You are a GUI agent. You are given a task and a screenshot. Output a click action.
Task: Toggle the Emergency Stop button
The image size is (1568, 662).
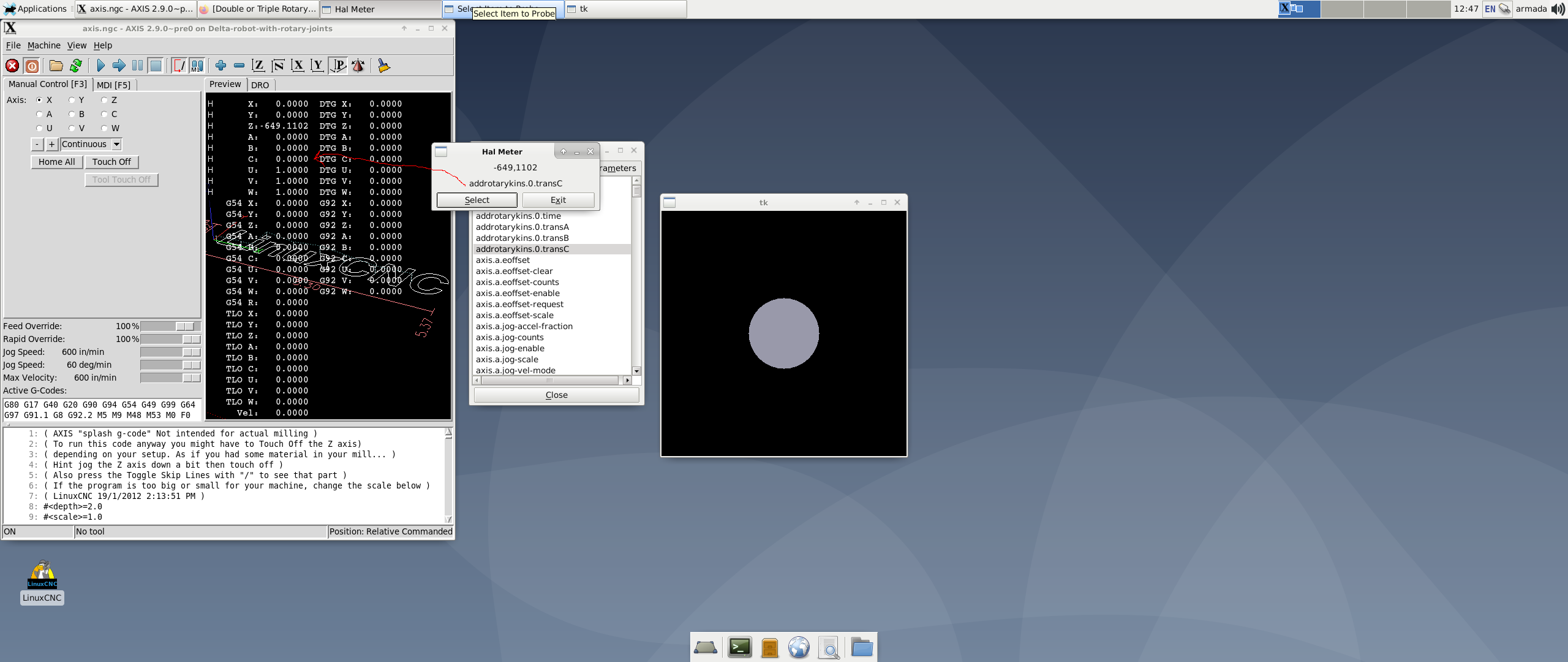click(x=12, y=66)
